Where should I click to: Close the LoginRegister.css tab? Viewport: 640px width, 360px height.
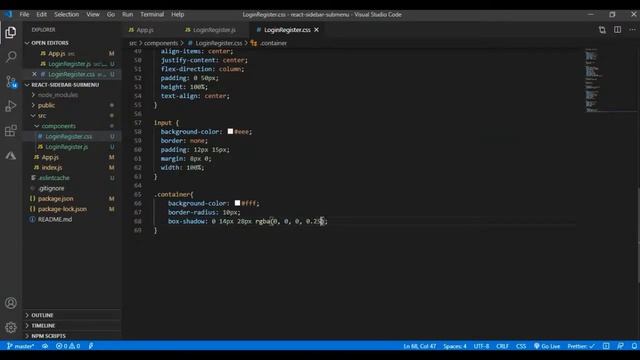tap(317, 30)
